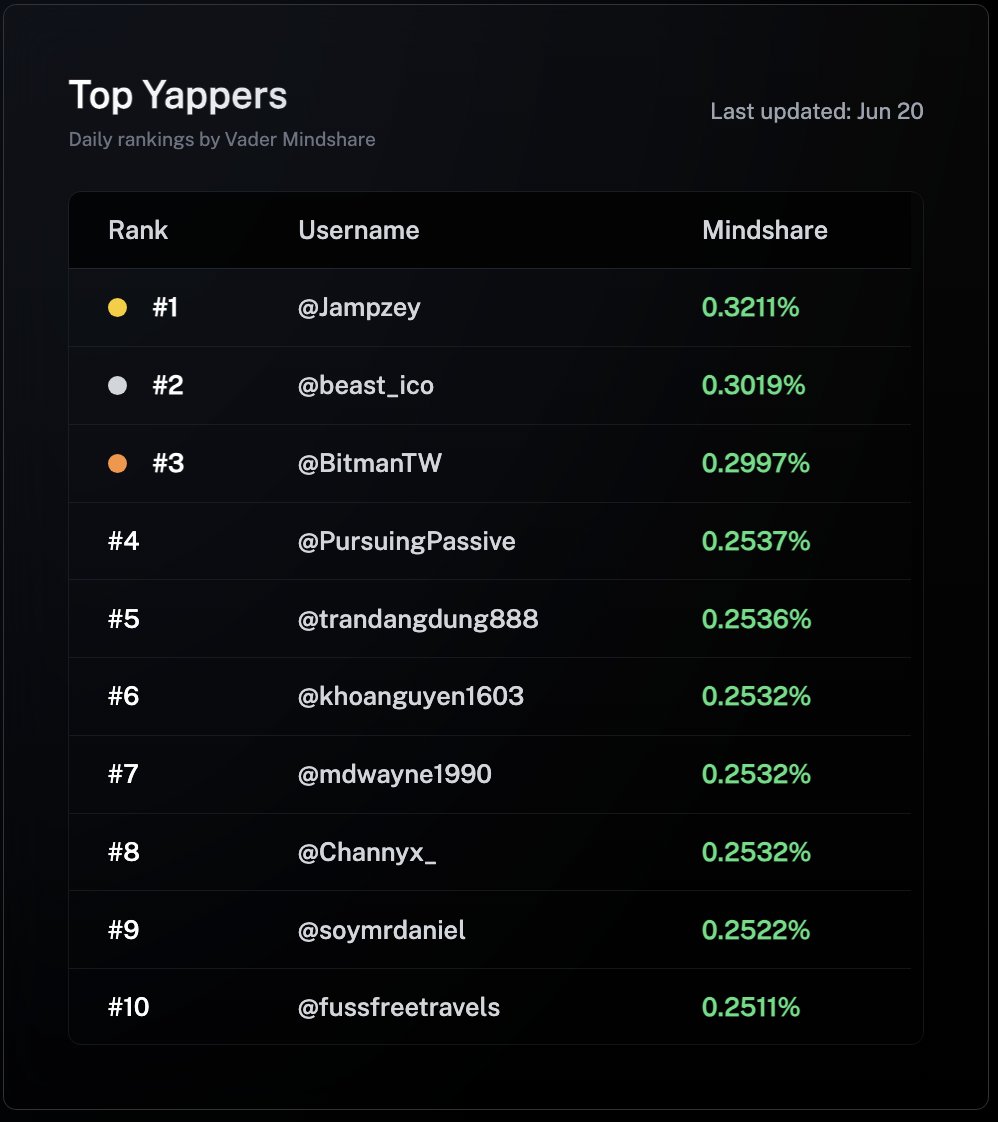
Task: Select the Rank column header
Action: (x=138, y=230)
